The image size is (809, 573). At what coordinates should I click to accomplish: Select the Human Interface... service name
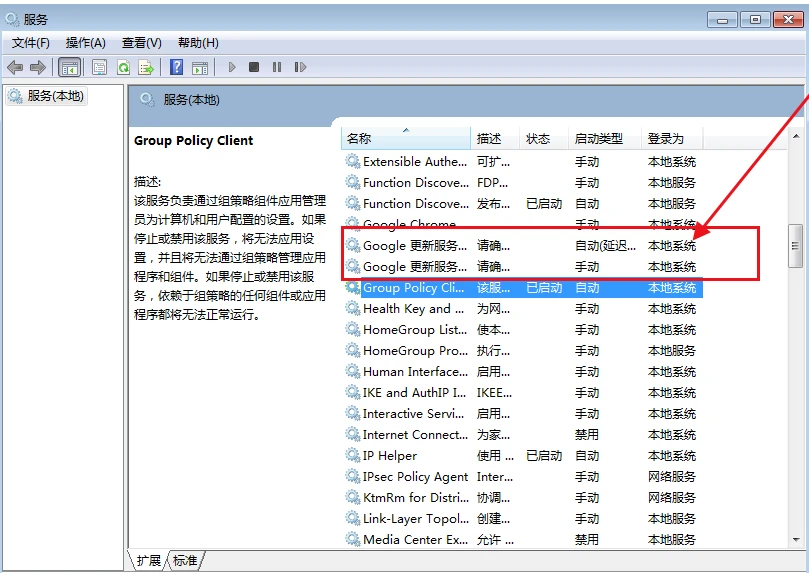(x=415, y=371)
